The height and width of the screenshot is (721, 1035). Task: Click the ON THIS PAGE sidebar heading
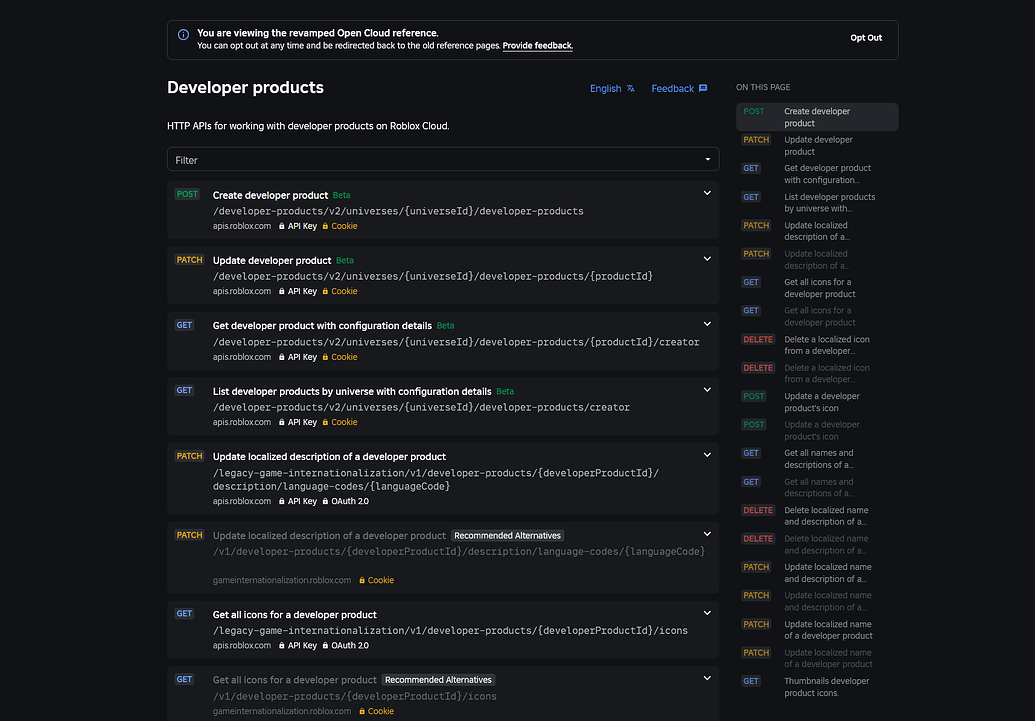click(763, 87)
